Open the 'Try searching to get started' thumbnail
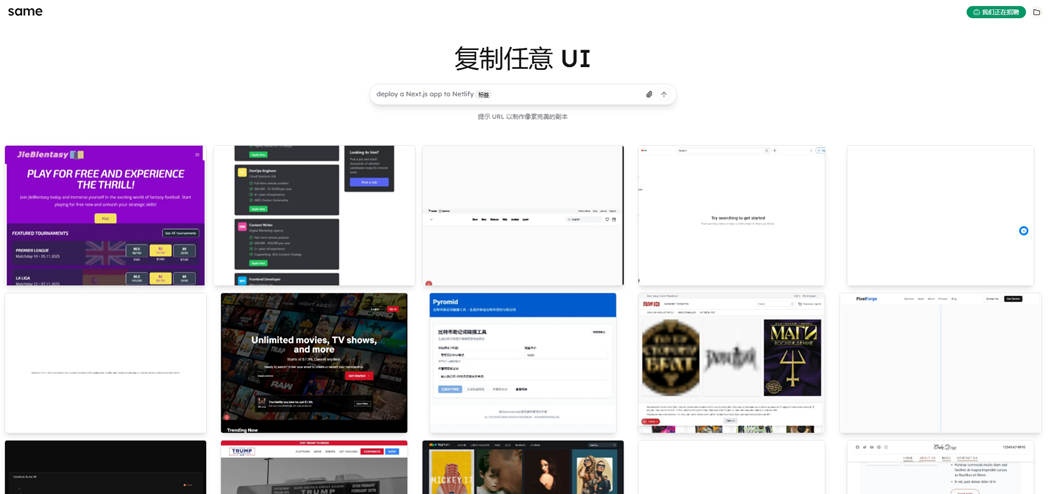Image resolution: width=1048 pixels, height=494 pixels. pos(732,215)
